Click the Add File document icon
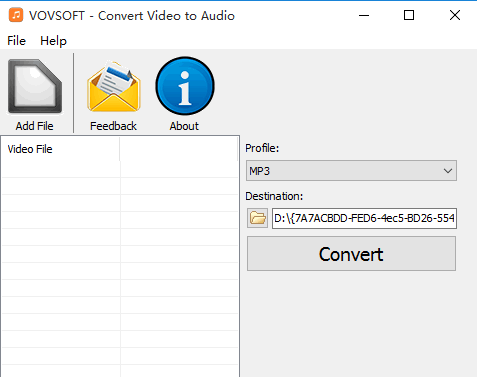 [x=35, y=86]
